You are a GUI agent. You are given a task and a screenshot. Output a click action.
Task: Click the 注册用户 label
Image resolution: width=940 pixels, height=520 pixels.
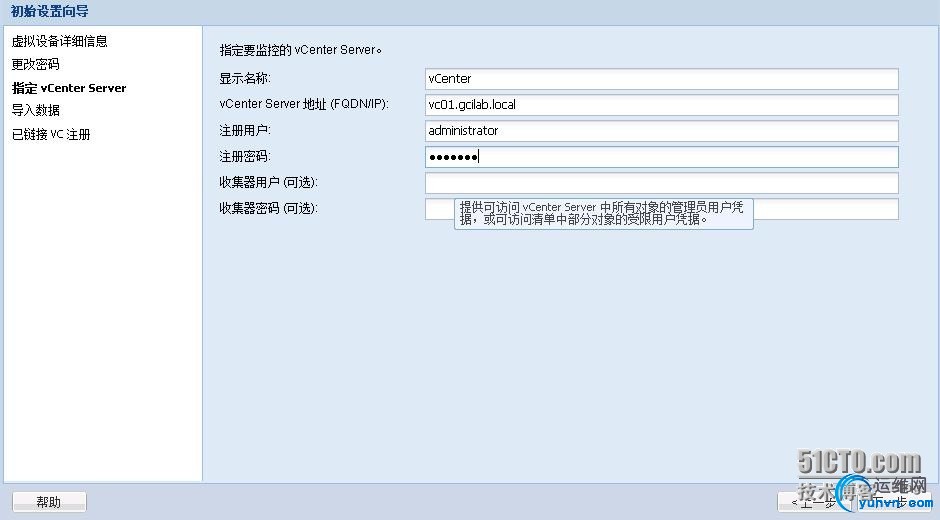(245, 130)
